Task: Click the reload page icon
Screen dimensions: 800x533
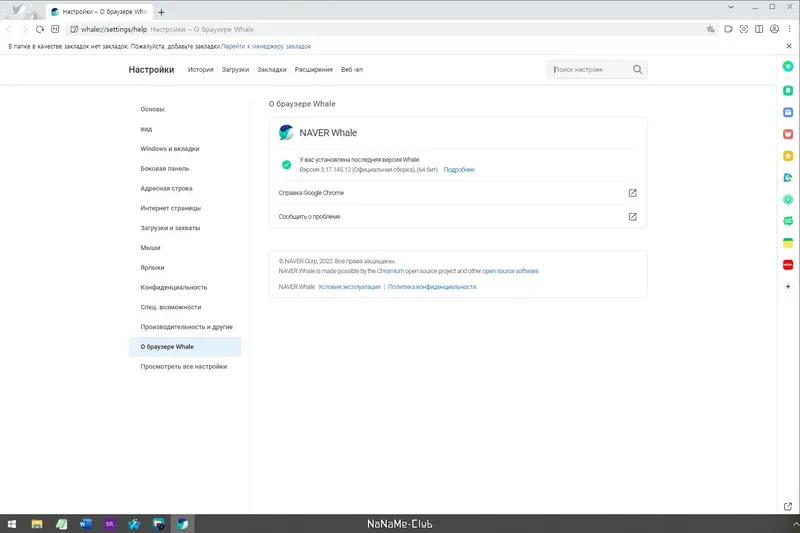Action: click(40, 29)
